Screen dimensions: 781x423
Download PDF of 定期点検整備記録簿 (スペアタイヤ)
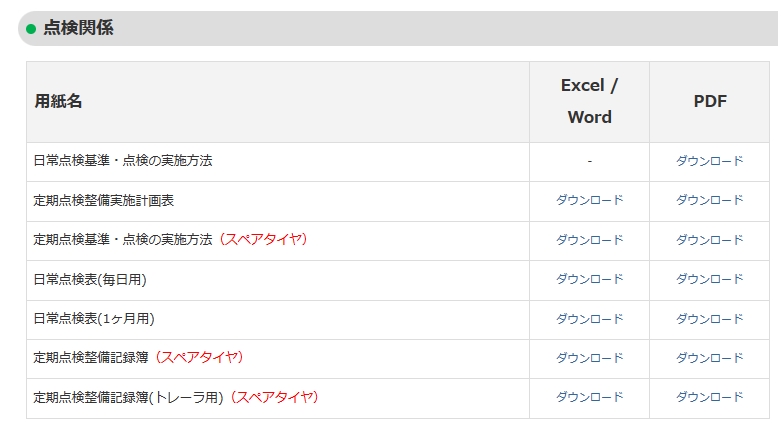[709, 358]
